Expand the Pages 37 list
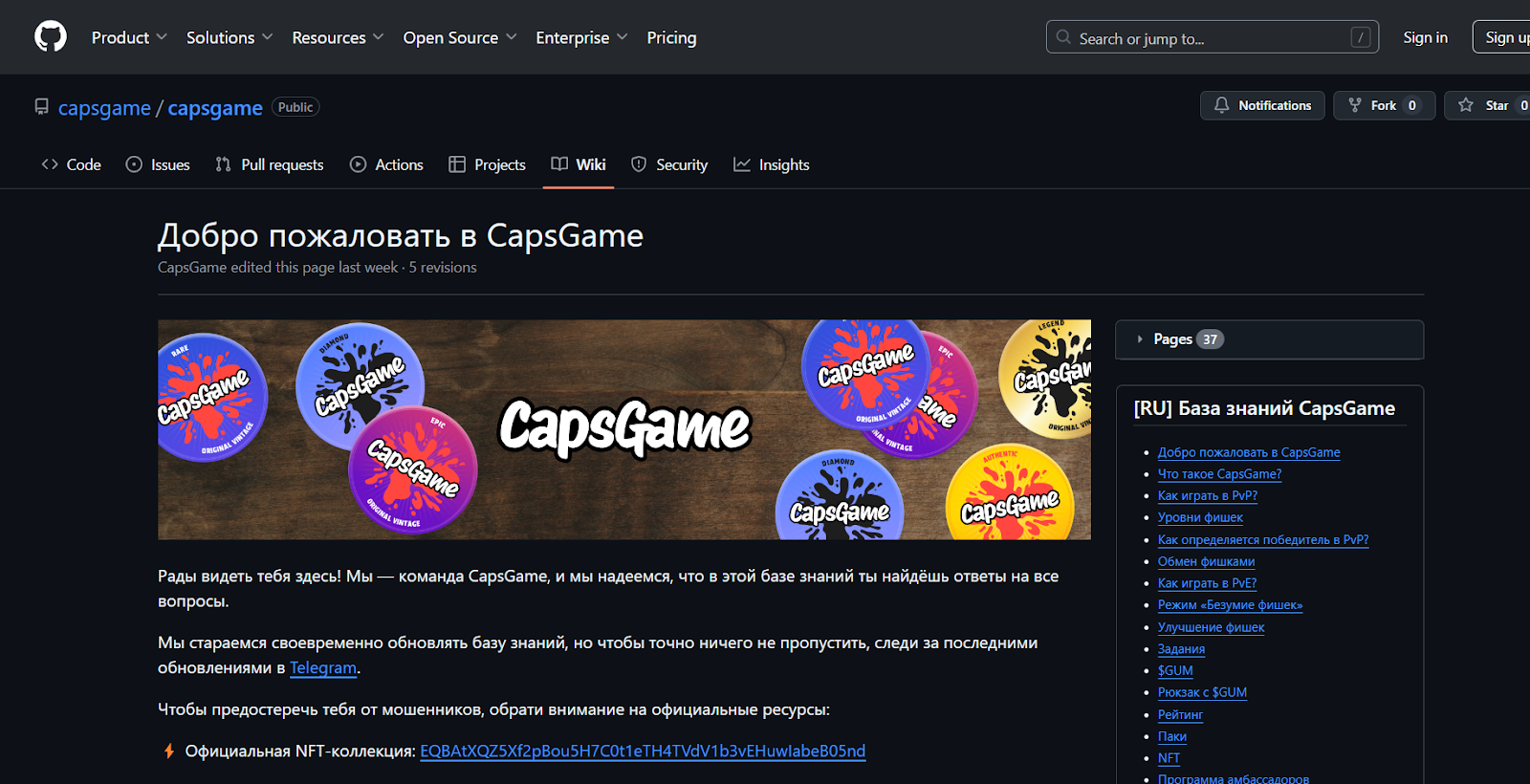This screenshot has height=784, width=1530. 1269,339
